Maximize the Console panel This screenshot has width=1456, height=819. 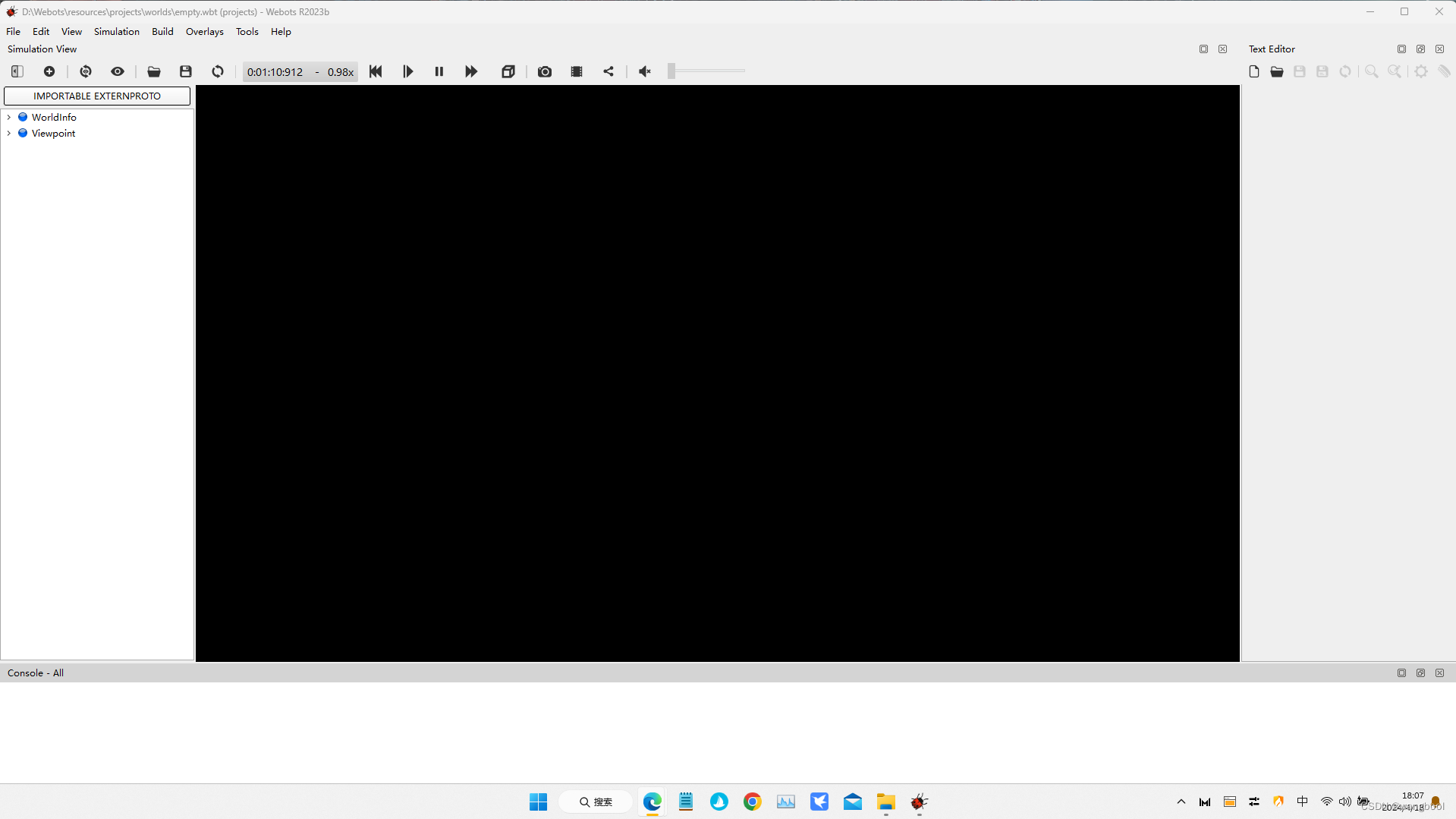pyautogui.click(x=1401, y=673)
